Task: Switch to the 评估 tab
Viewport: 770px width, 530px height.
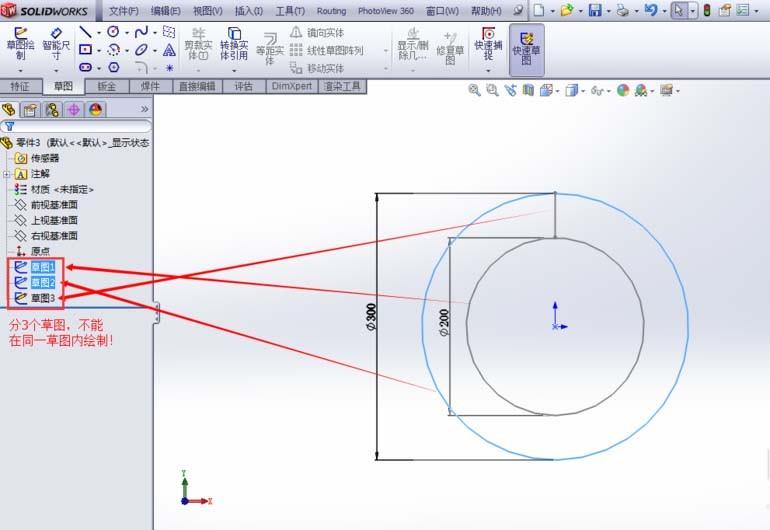Action: (244, 86)
